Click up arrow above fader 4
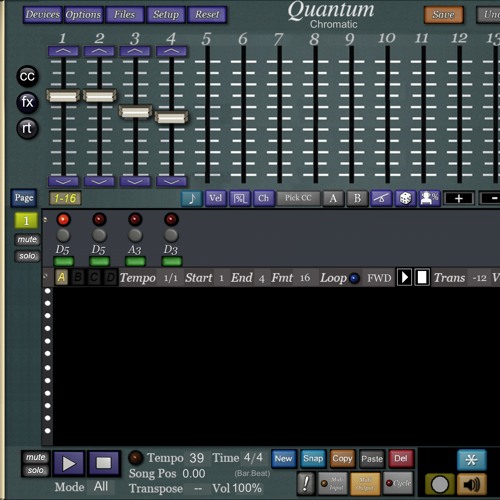500x500 pixels. click(x=171, y=51)
